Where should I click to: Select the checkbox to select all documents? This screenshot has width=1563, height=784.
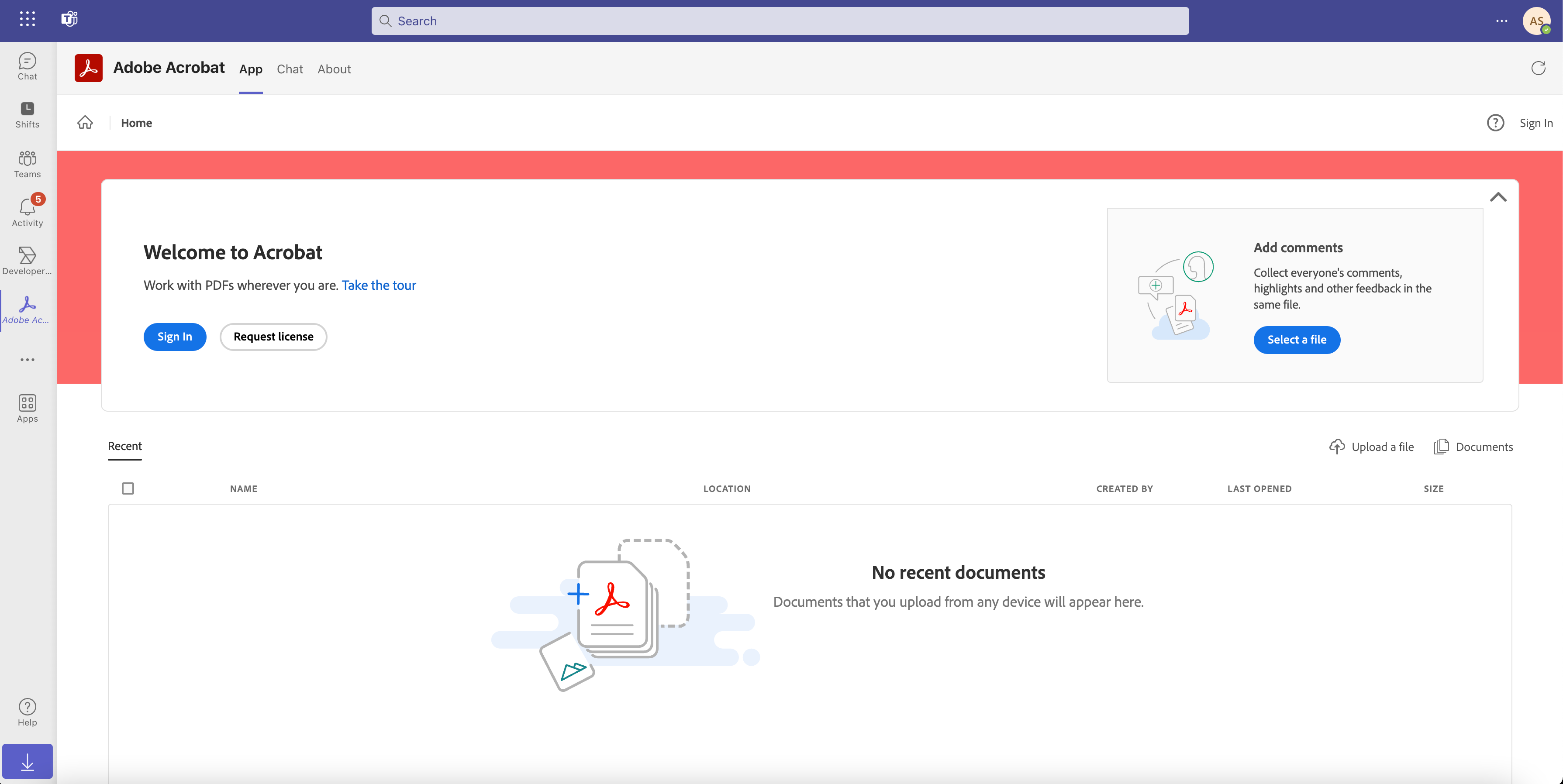click(128, 488)
